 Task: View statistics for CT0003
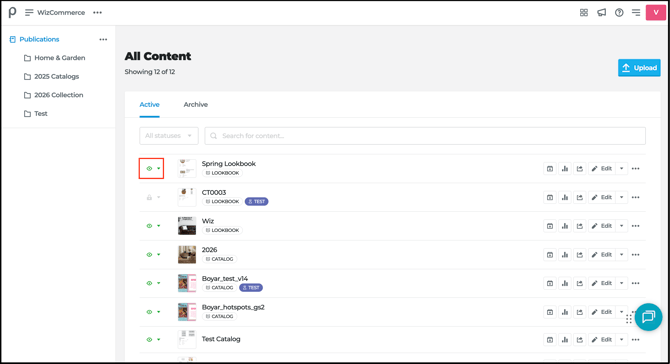565,197
